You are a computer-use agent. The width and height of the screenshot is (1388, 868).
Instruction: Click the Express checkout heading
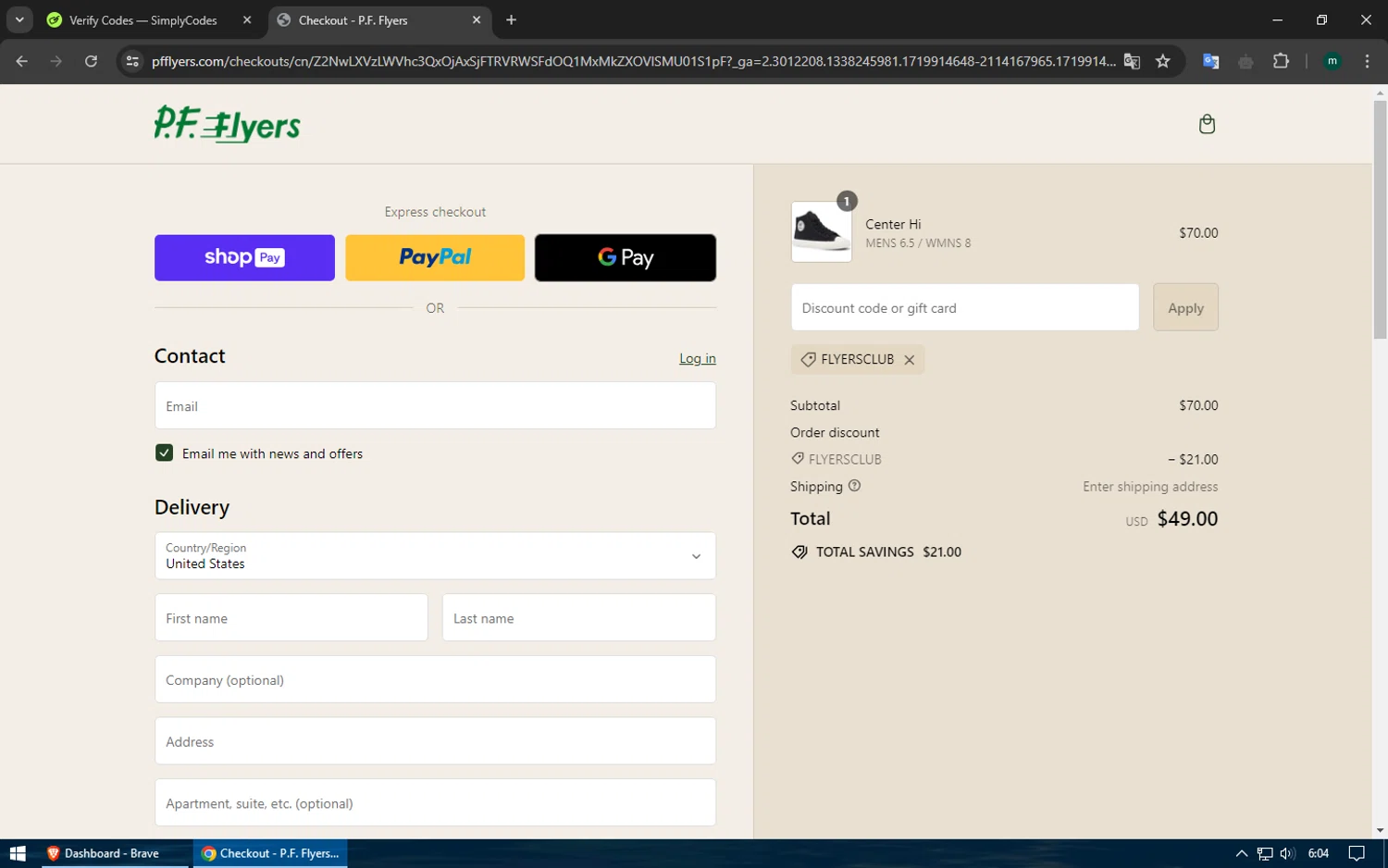point(435,212)
